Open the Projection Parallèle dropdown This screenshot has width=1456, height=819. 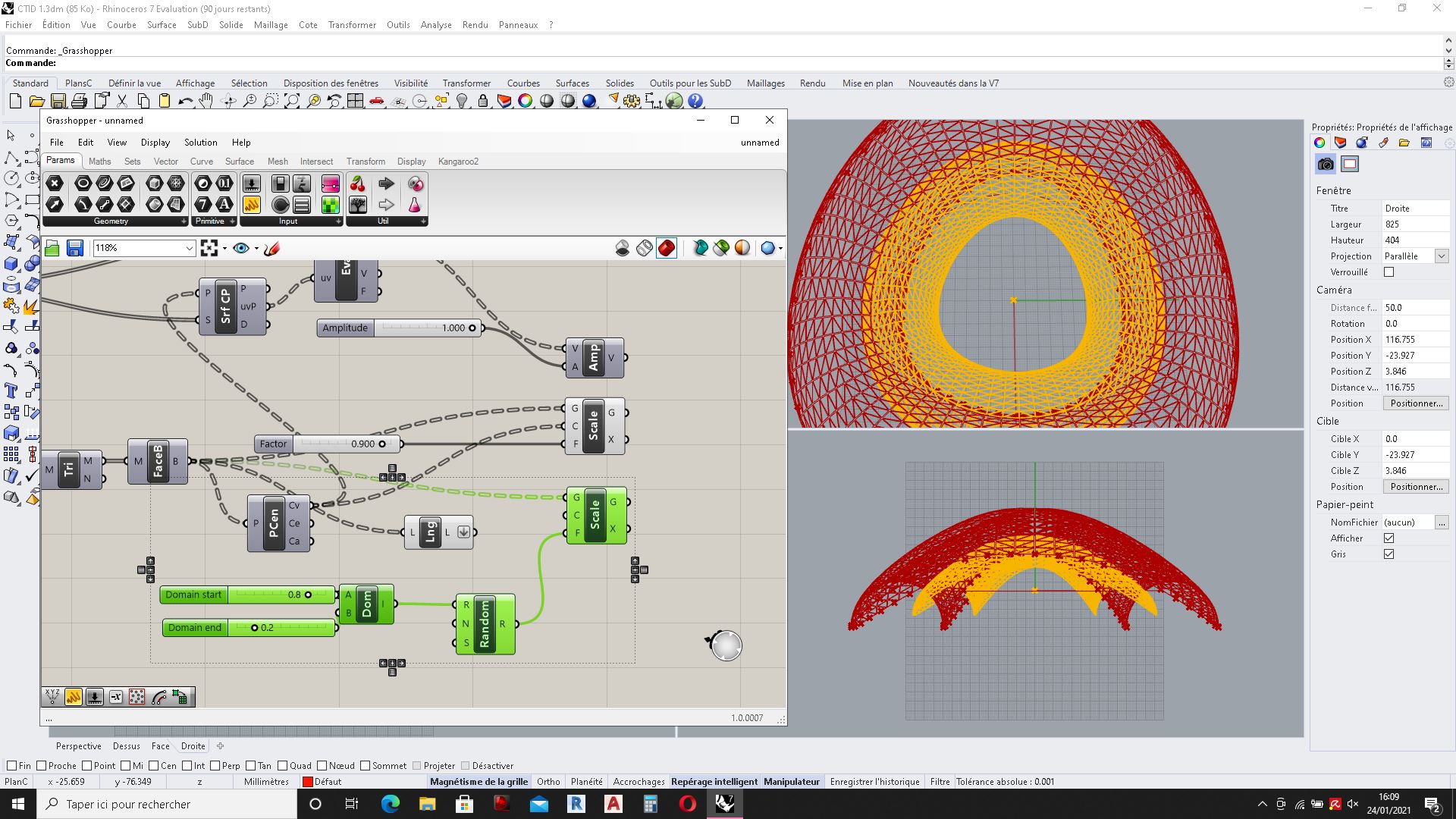(1442, 256)
